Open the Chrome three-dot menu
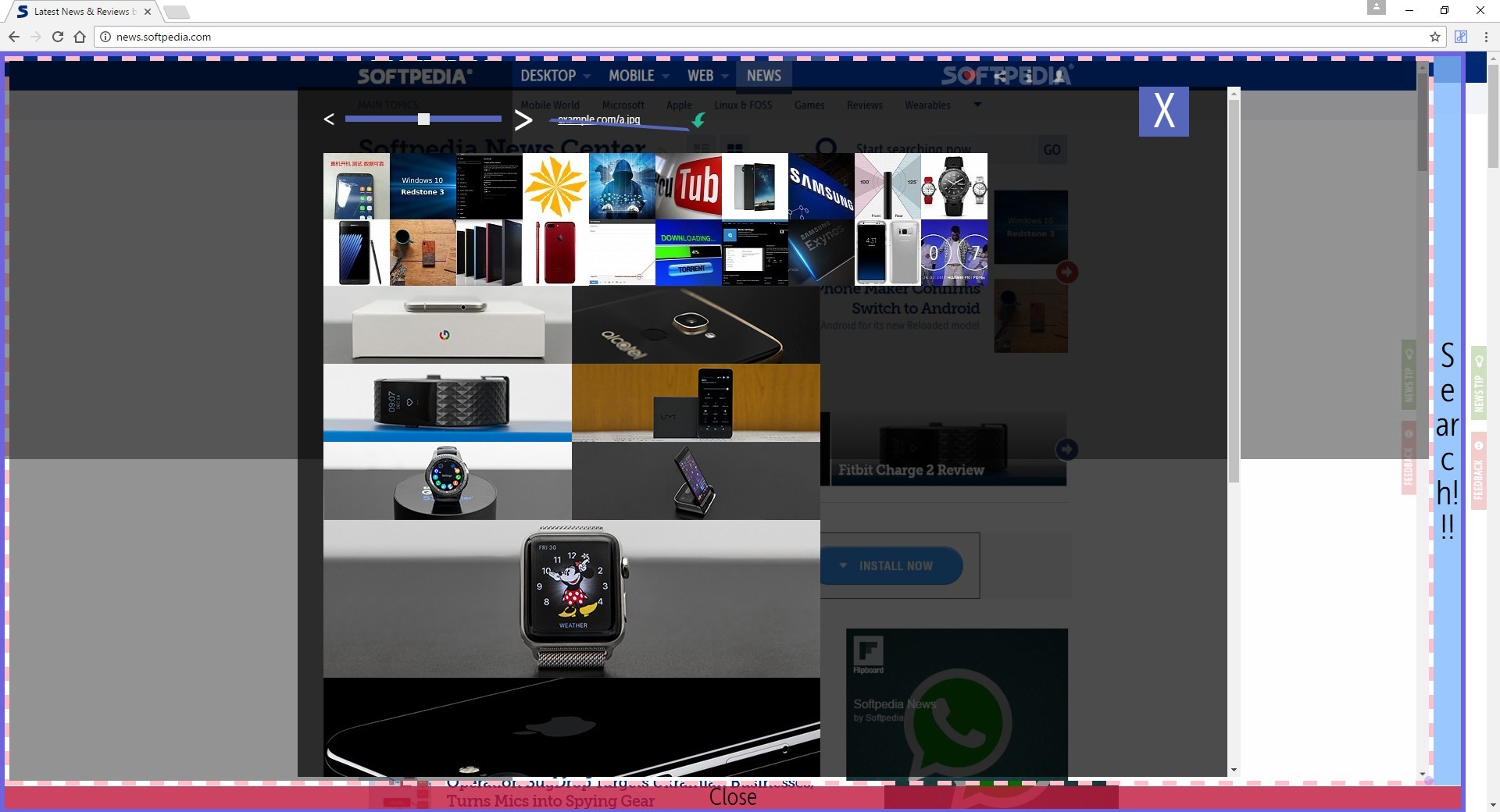Viewport: 1500px width, 812px height. (1486, 37)
